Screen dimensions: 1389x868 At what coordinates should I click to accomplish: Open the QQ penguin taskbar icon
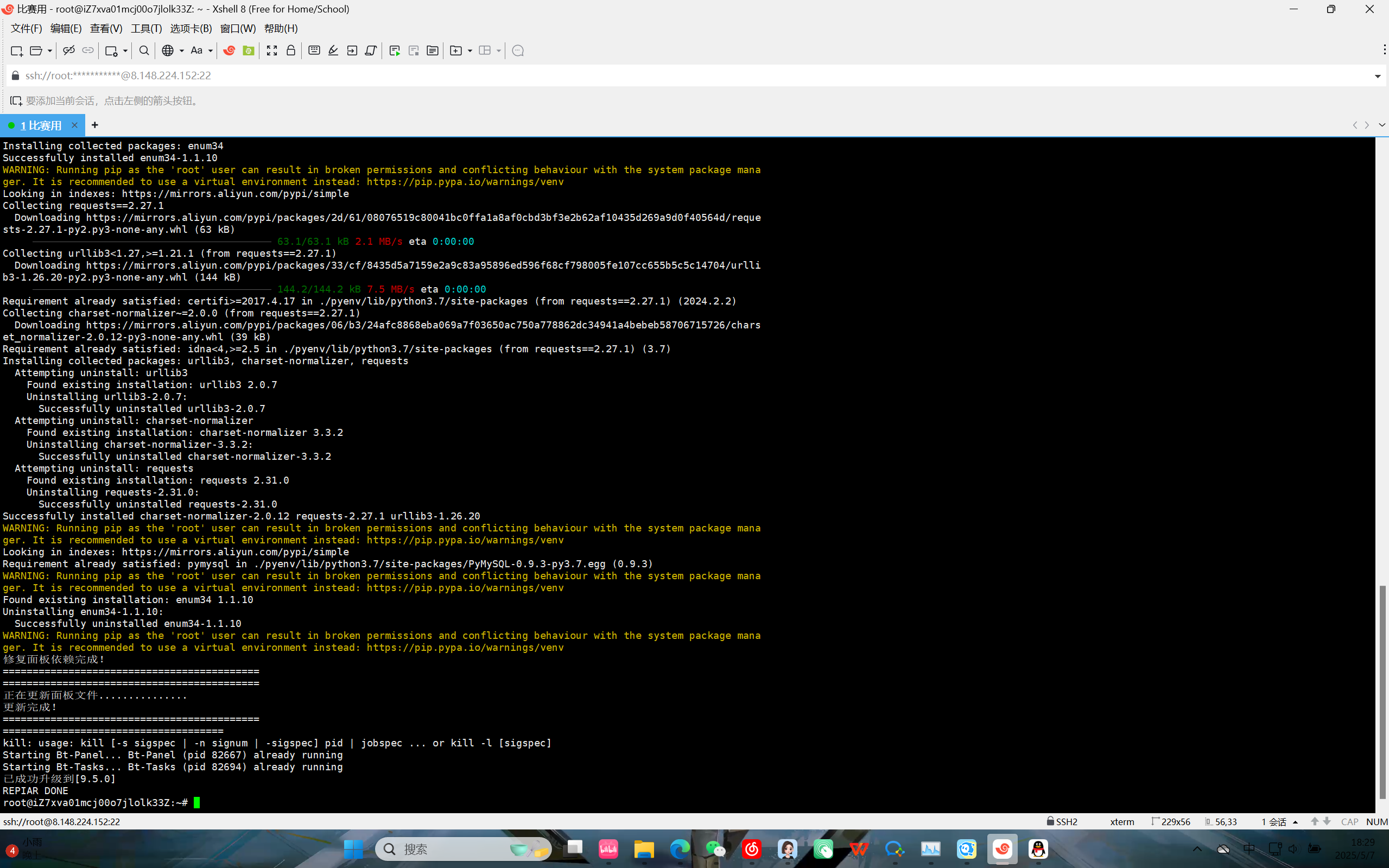pos(1038,849)
